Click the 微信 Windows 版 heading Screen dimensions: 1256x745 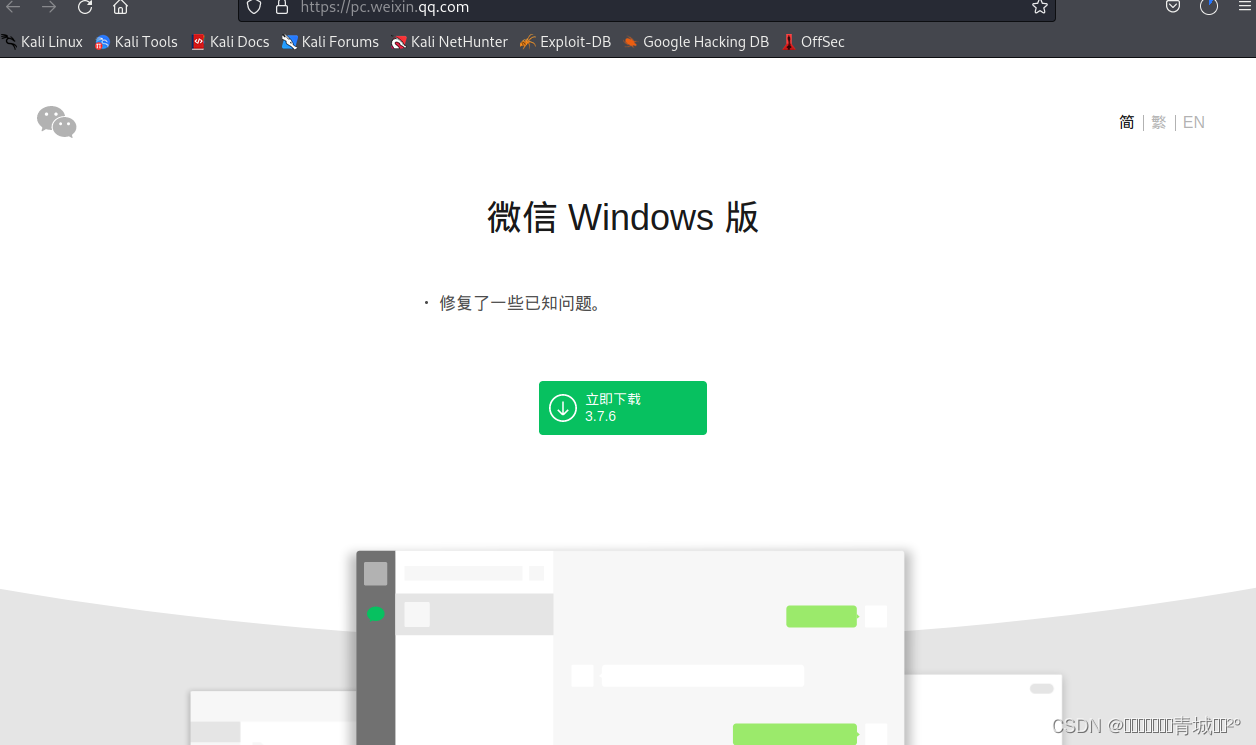(623, 217)
